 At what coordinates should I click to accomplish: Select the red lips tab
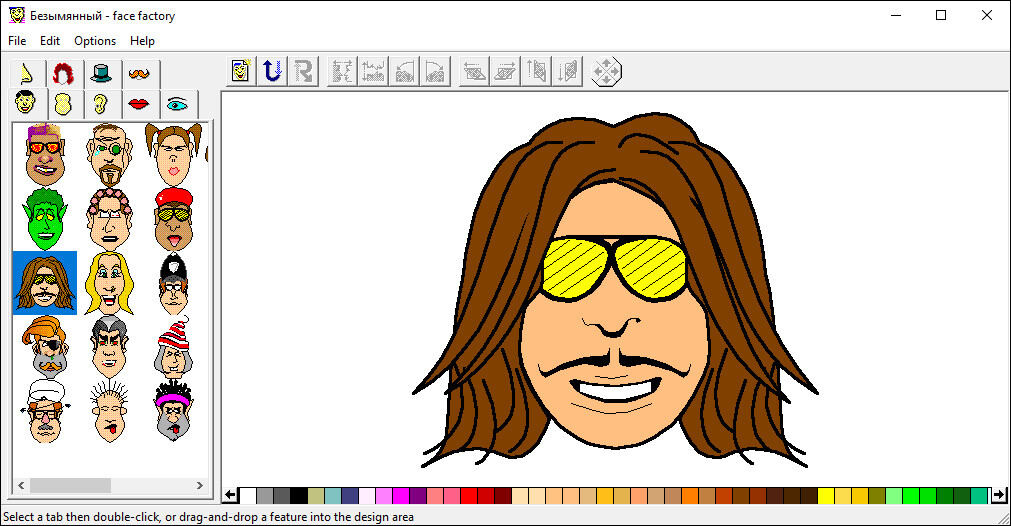click(x=139, y=104)
